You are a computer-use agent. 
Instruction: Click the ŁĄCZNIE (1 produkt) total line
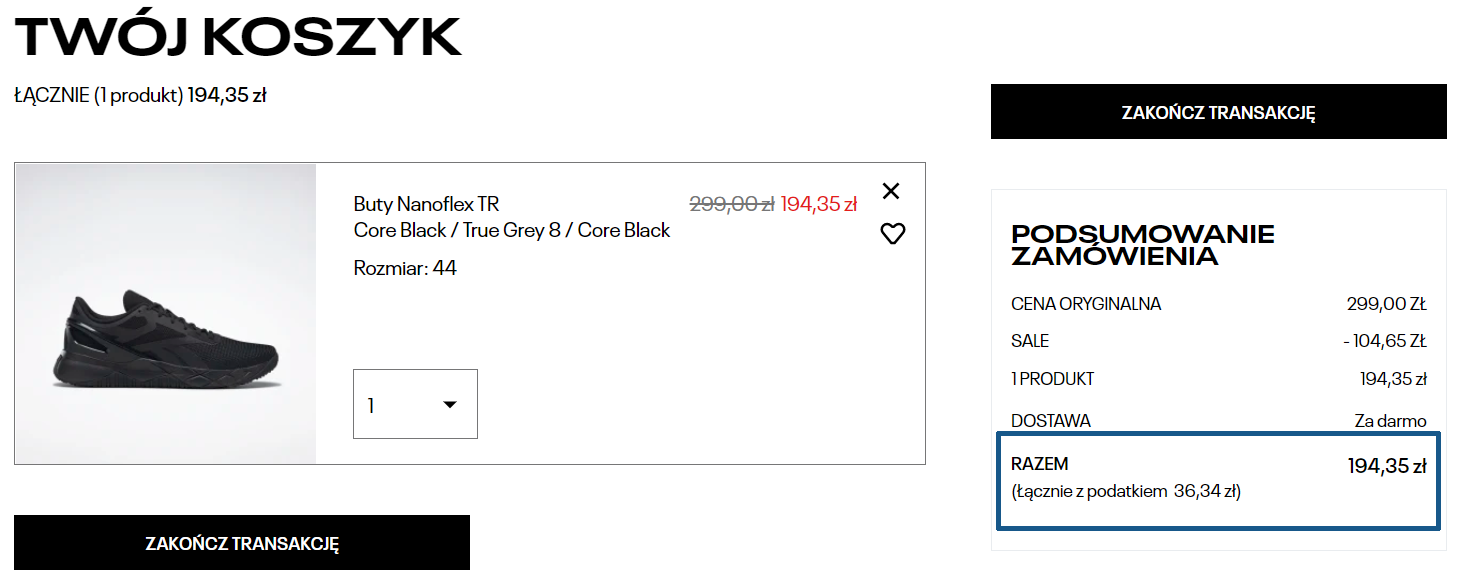[140, 96]
